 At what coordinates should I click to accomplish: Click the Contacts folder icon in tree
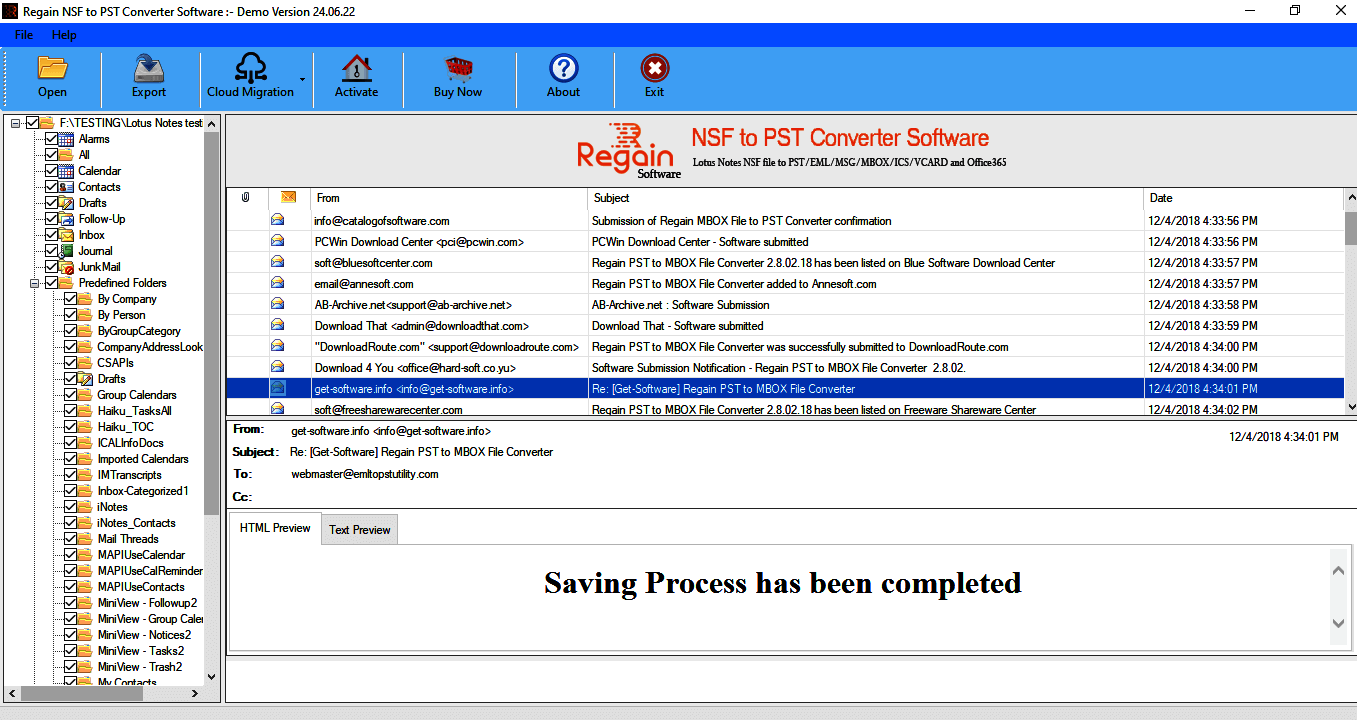pyautogui.click(x=68, y=187)
